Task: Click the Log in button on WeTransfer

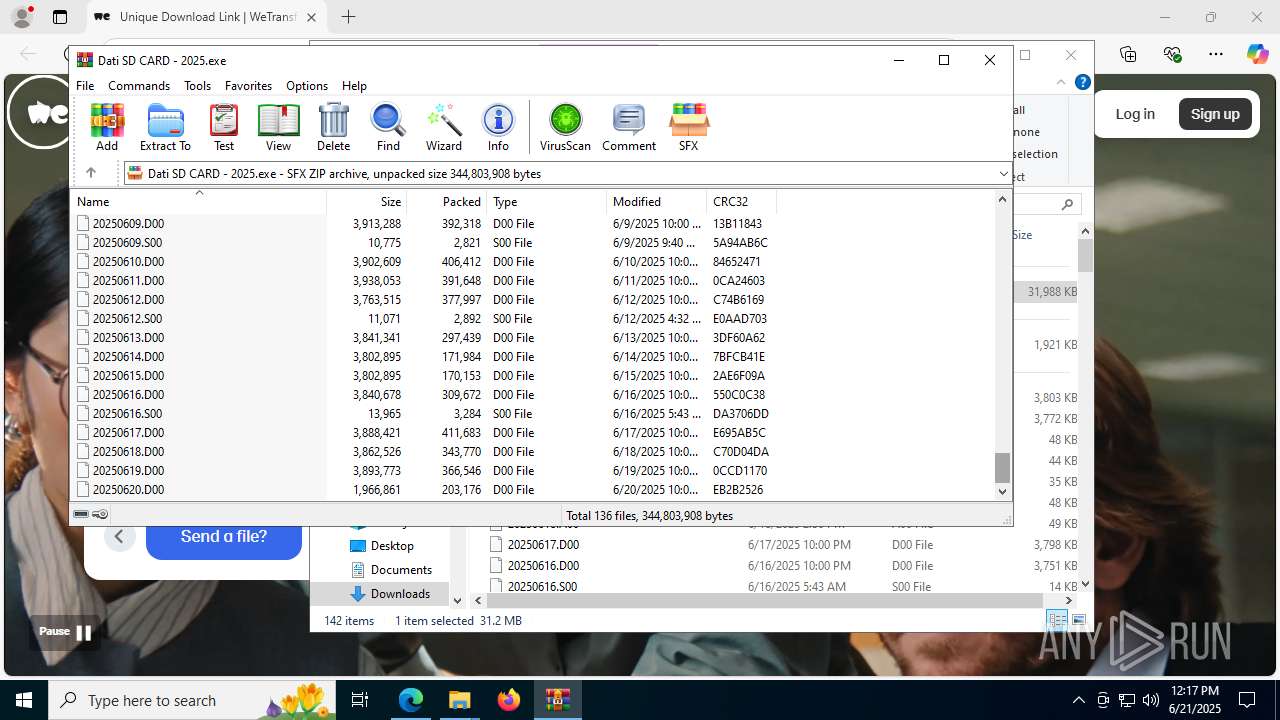Action: pos(1135,114)
